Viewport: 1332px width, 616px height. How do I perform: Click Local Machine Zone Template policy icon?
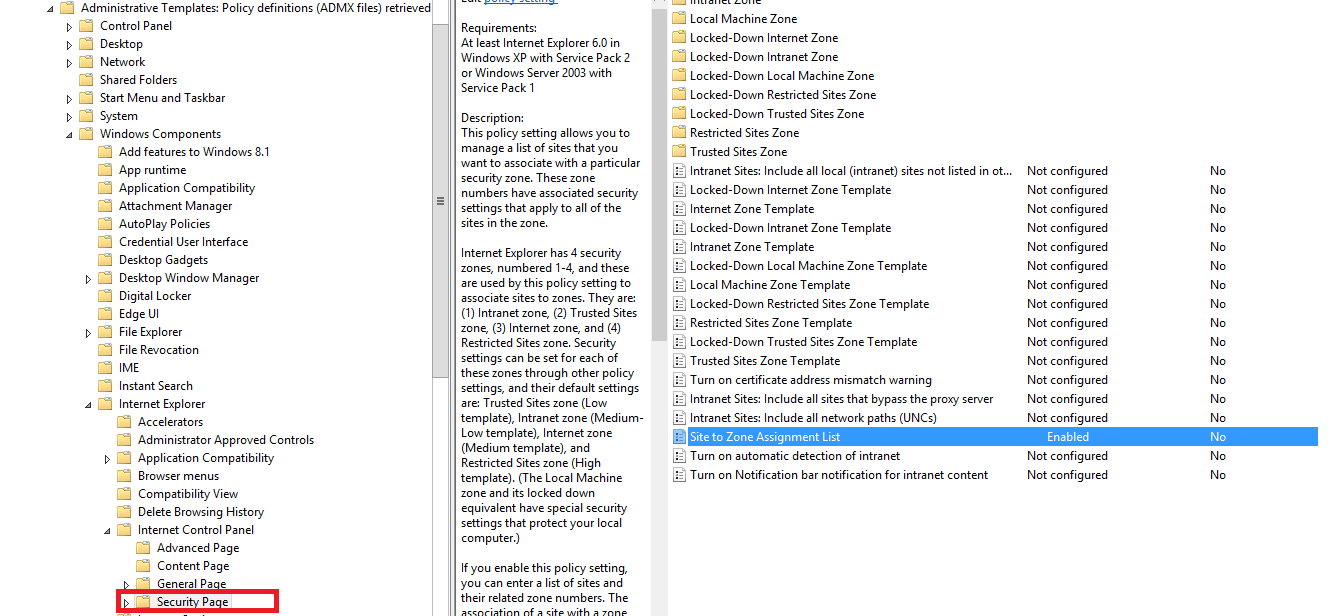(680, 285)
